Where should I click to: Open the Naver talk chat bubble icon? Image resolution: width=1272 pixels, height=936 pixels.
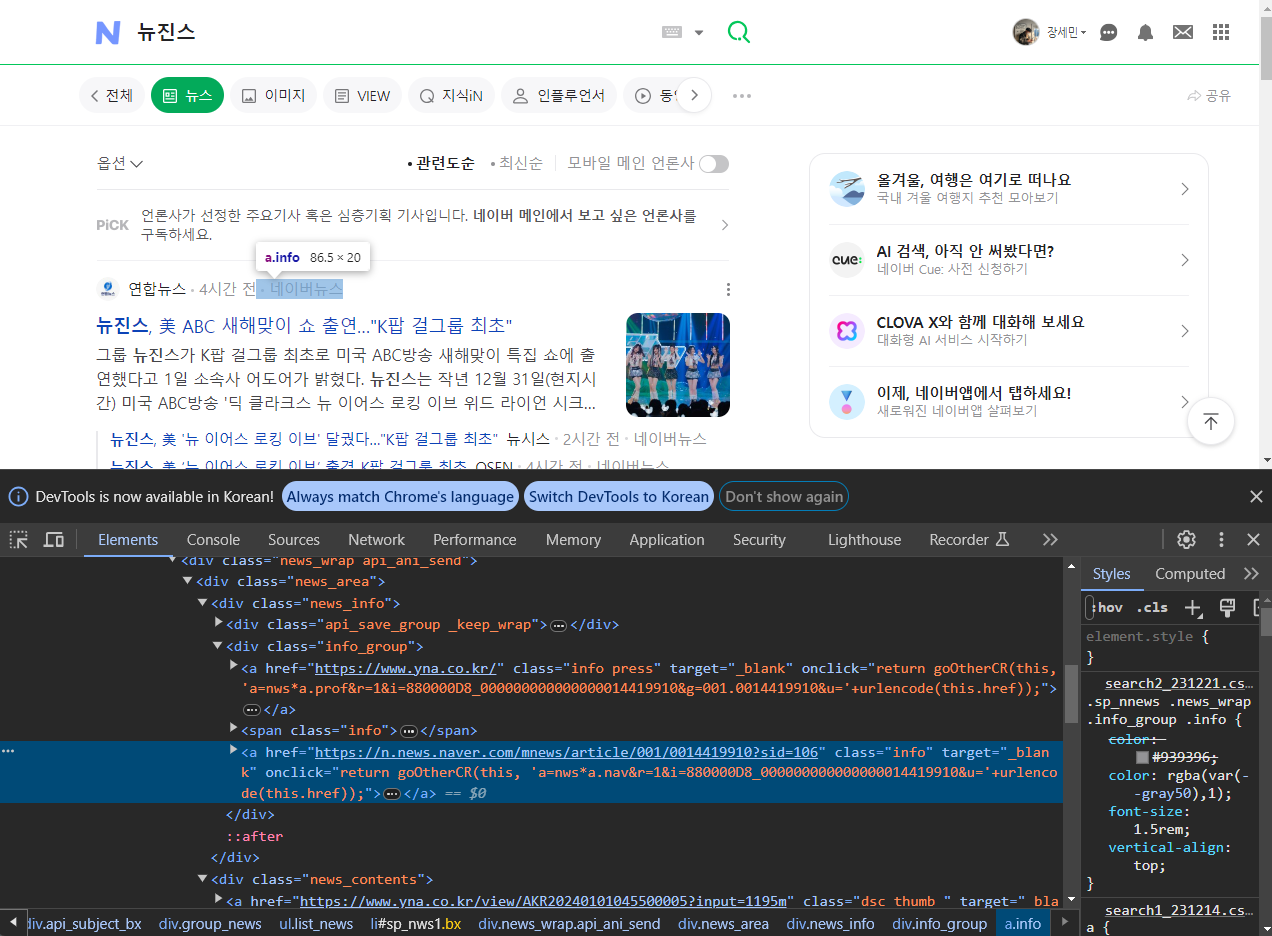click(x=1108, y=32)
